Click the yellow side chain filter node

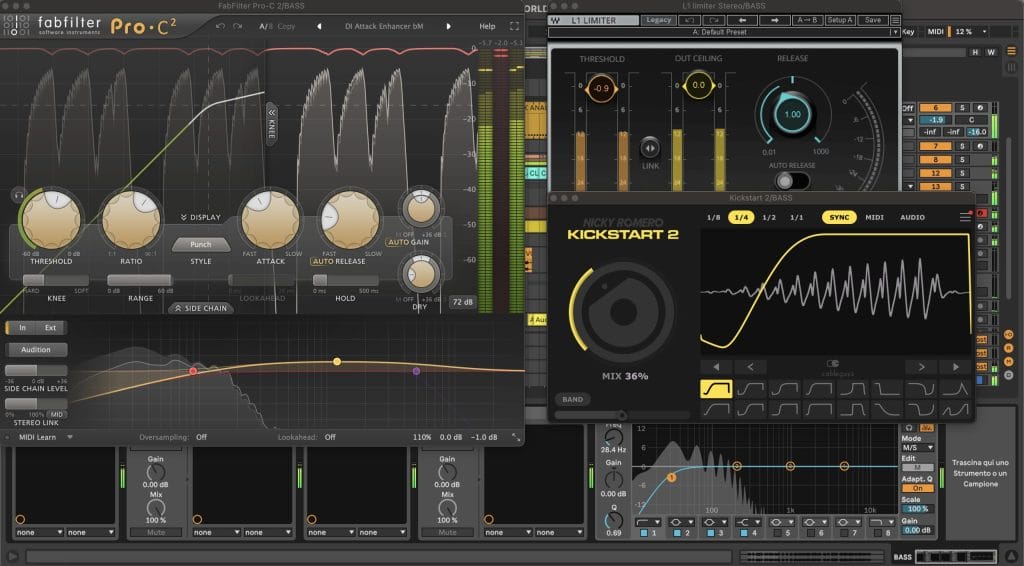[337, 361]
